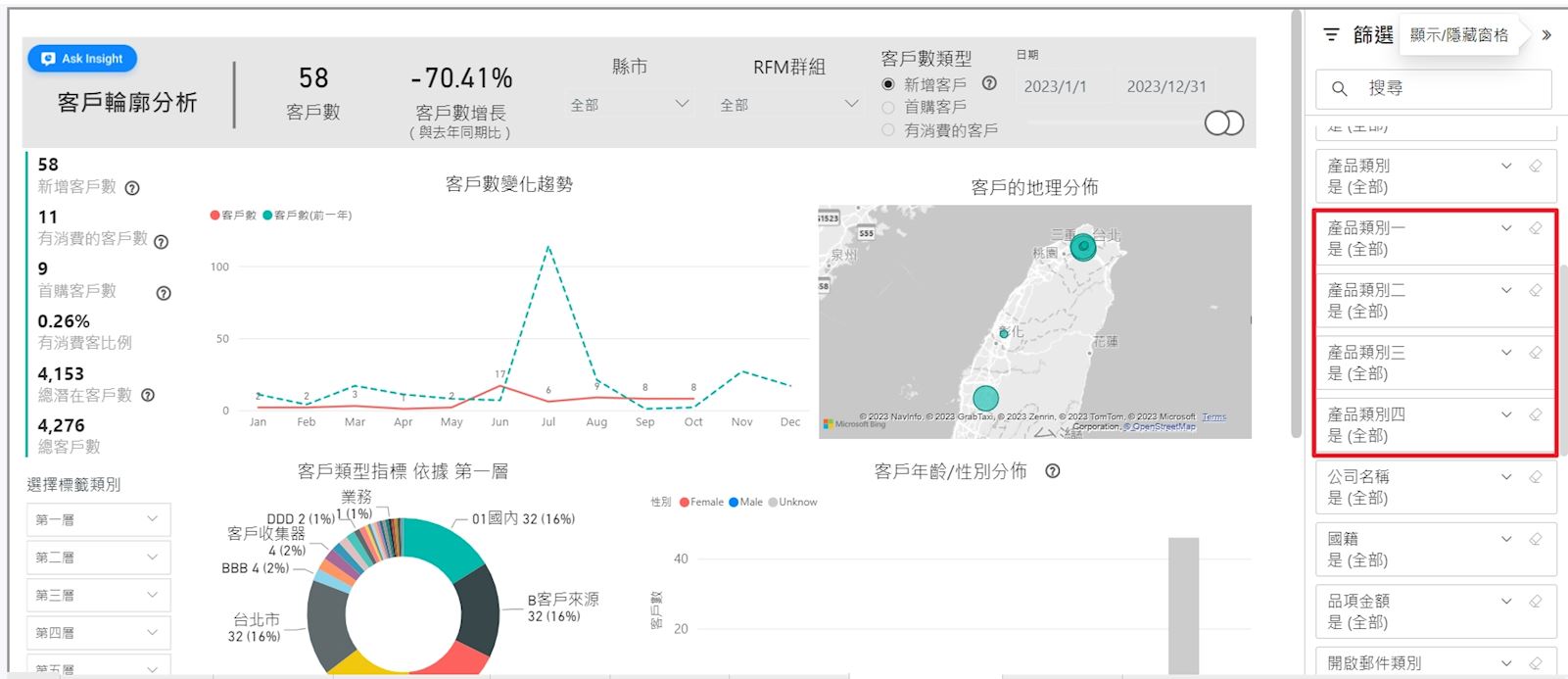Open the 縣市 dropdown
Image resolution: width=1568 pixels, height=679 pixels.
coord(630,104)
